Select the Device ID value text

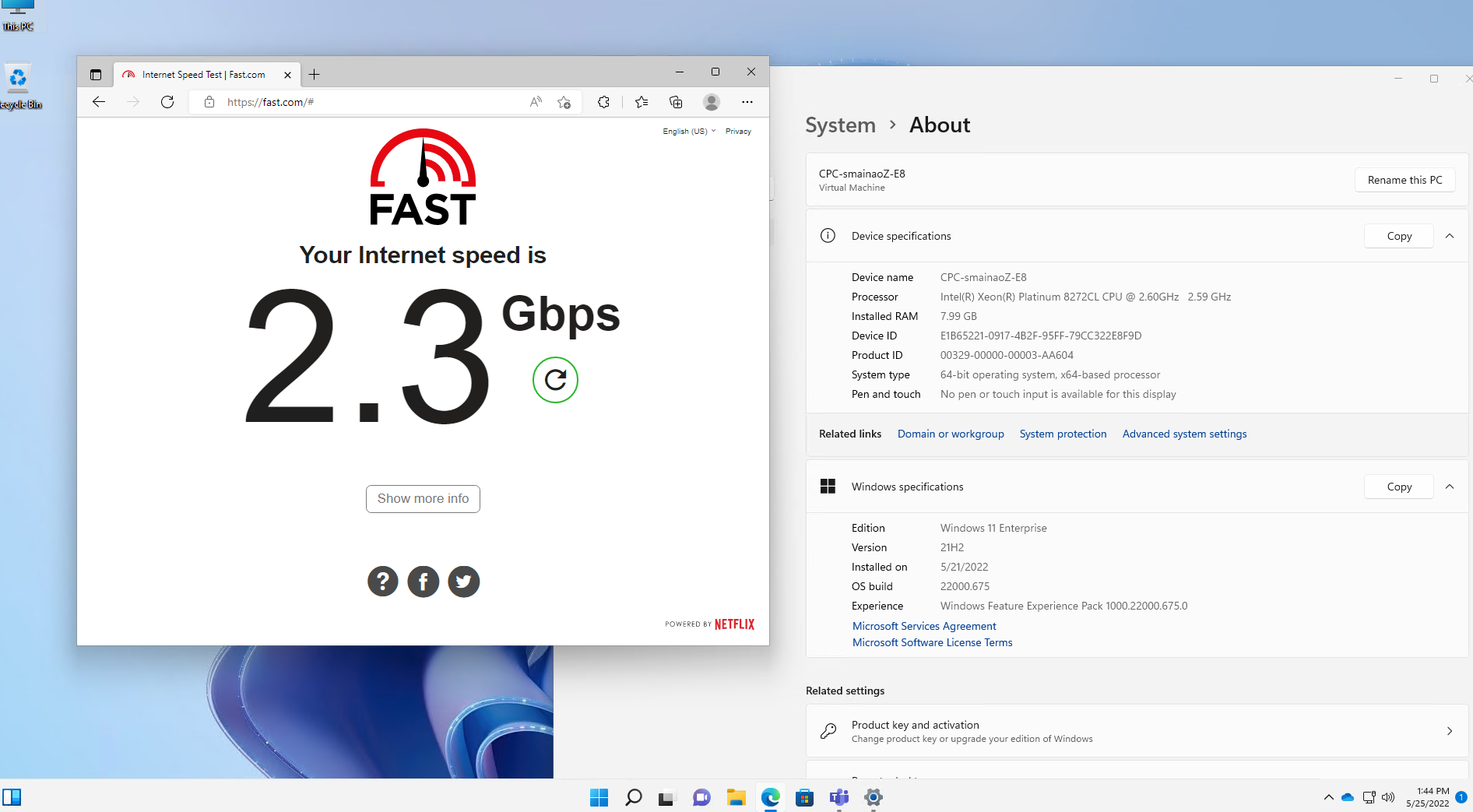[x=1041, y=336]
